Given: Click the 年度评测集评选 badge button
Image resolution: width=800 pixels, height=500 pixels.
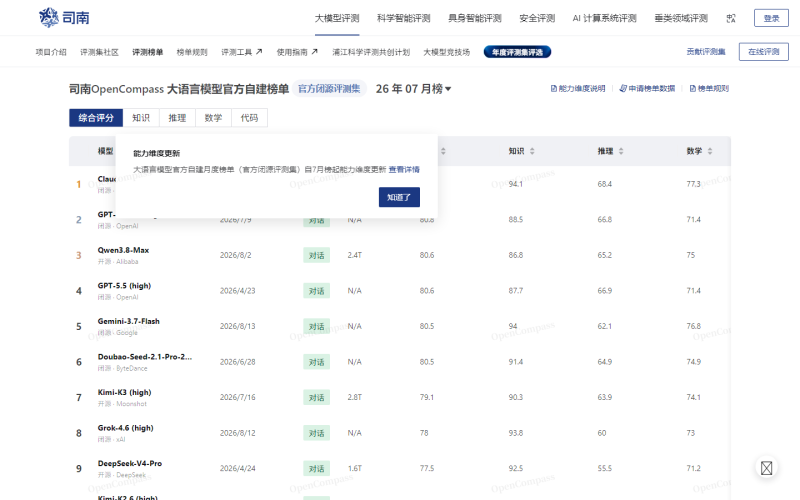Looking at the screenshot, I should pyautogui.click(x=517, y=52).
